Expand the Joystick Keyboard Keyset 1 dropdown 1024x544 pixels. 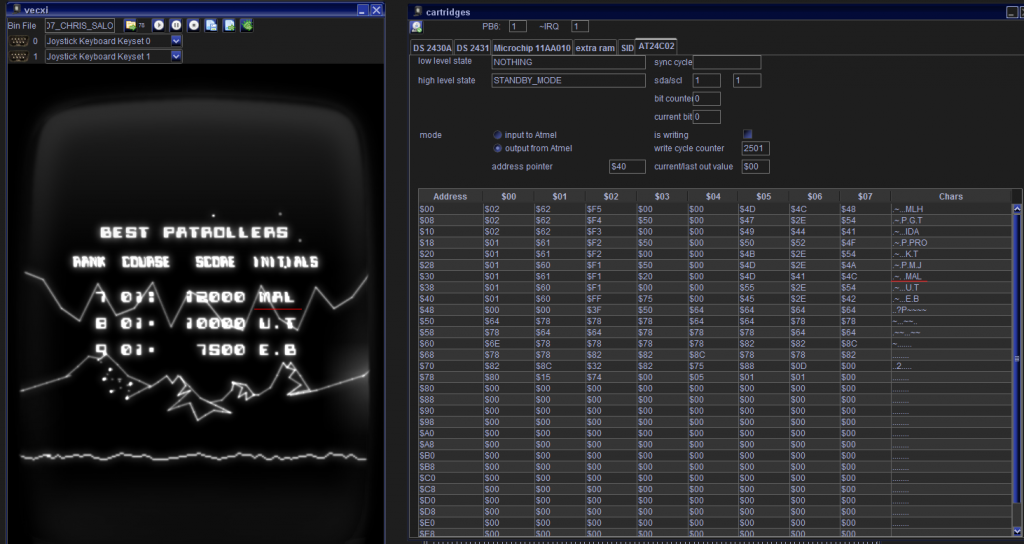pos(176,57)
